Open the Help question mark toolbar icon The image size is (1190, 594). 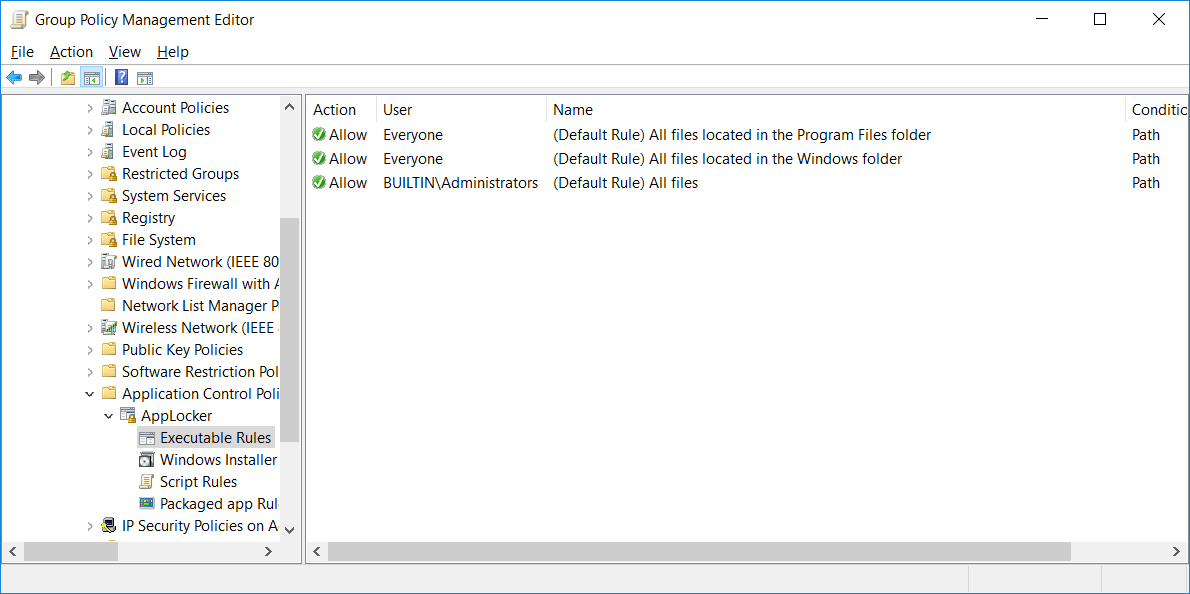point(121,77)
